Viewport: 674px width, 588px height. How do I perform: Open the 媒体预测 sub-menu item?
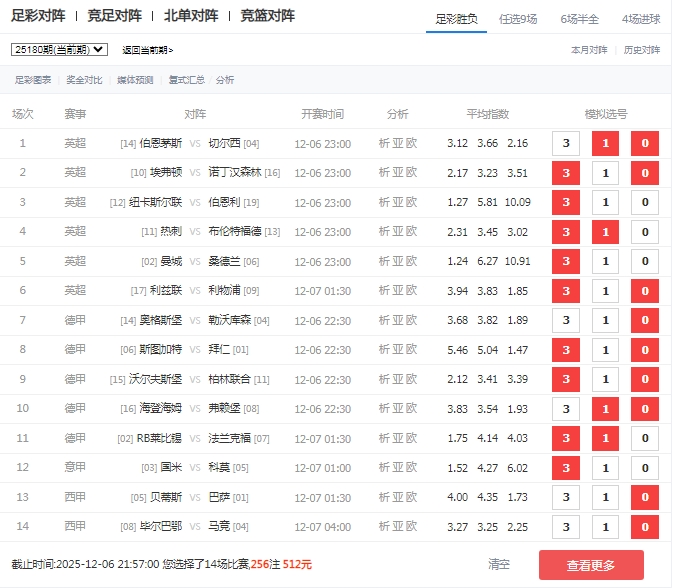click(135, 80)
